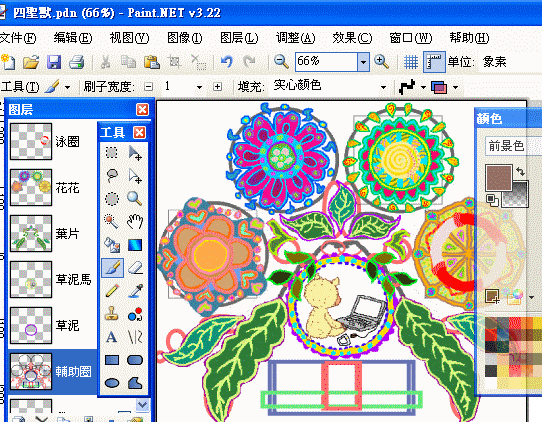542x422 pixels.
Task: Click the Redo arrow icon
Action: pyautogui.click(x=249, y=62)
